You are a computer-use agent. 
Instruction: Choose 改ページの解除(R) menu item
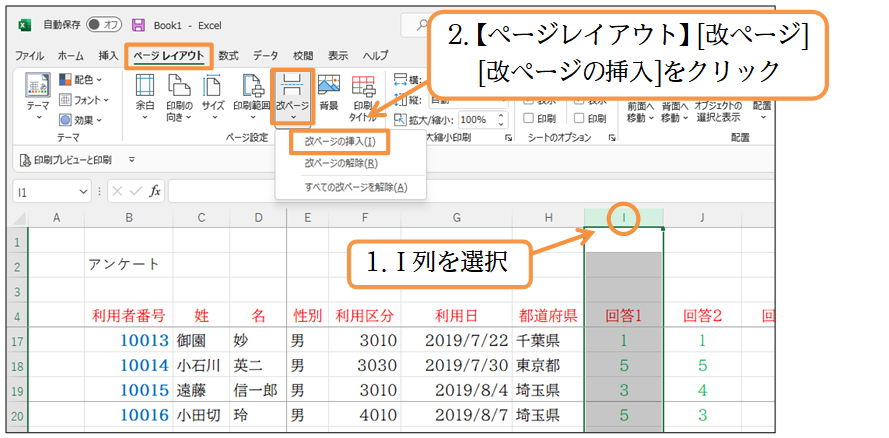tap(341, 164)
